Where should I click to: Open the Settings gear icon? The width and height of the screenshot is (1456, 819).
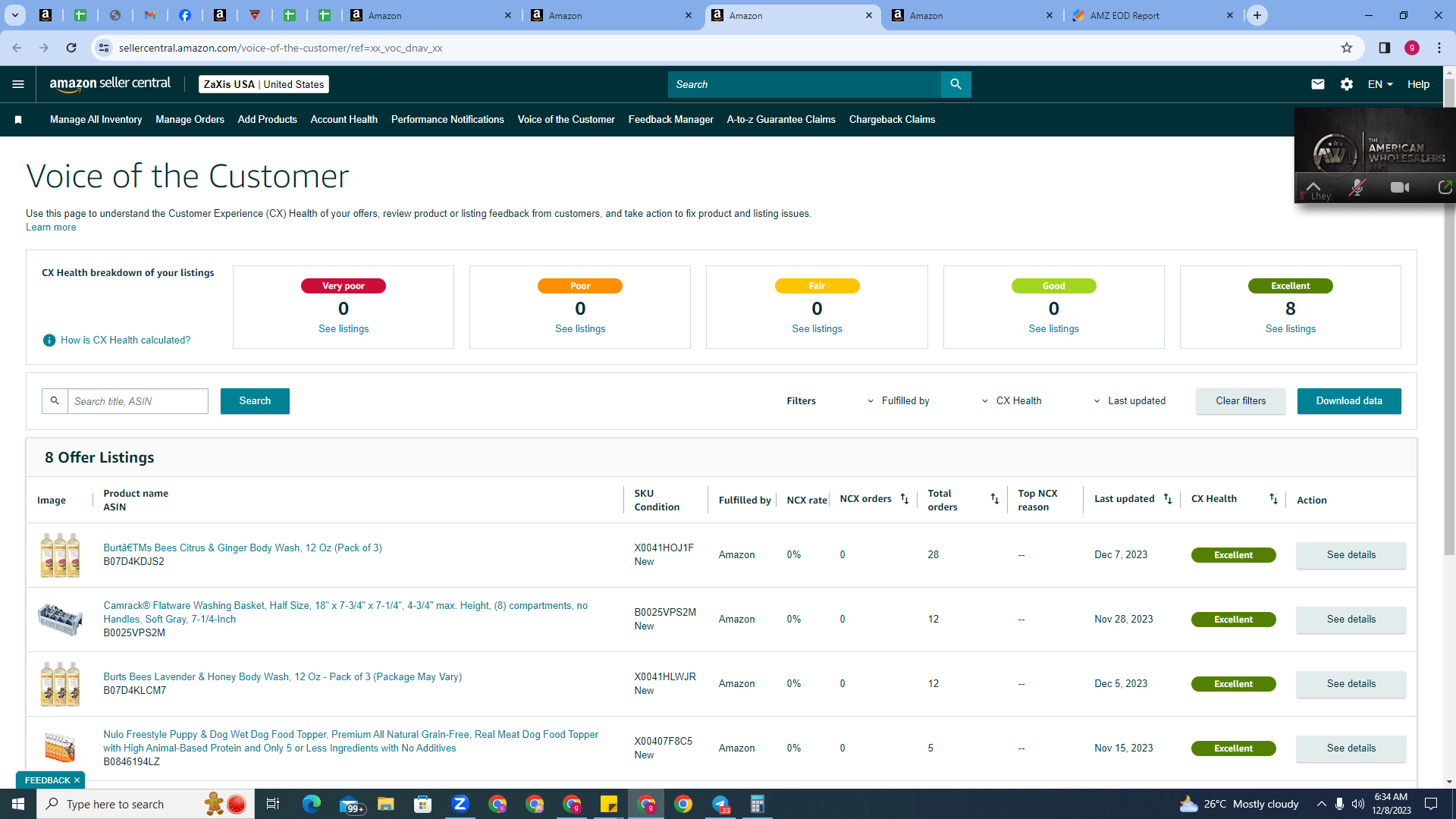(1347, 84)
